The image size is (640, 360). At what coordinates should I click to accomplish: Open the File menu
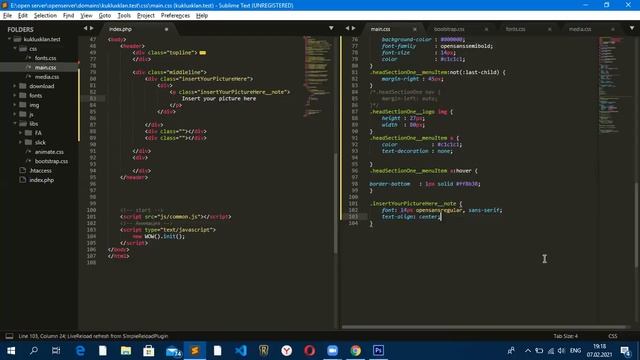(7, 16)
